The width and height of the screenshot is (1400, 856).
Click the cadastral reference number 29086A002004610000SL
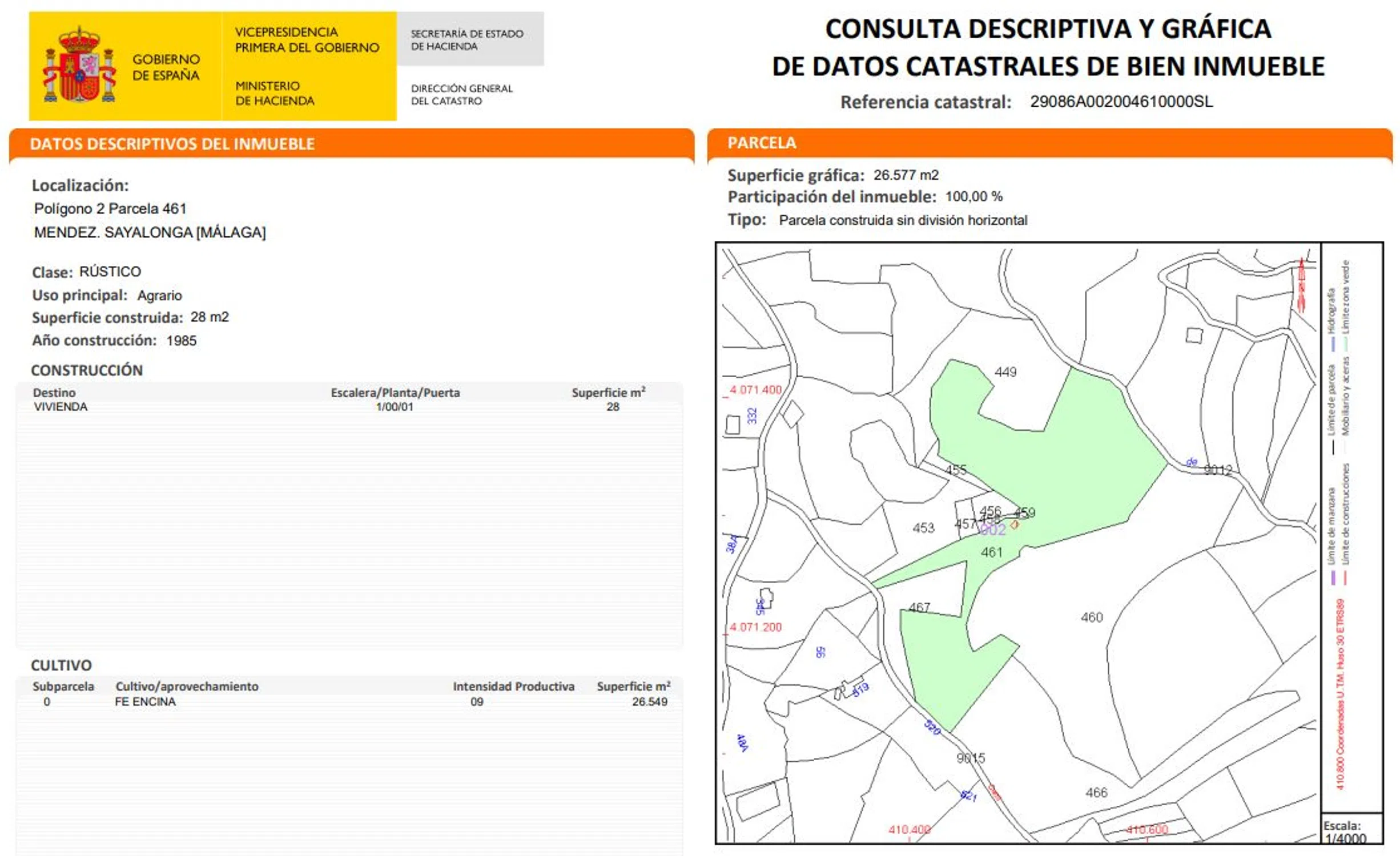[1121, 102]
